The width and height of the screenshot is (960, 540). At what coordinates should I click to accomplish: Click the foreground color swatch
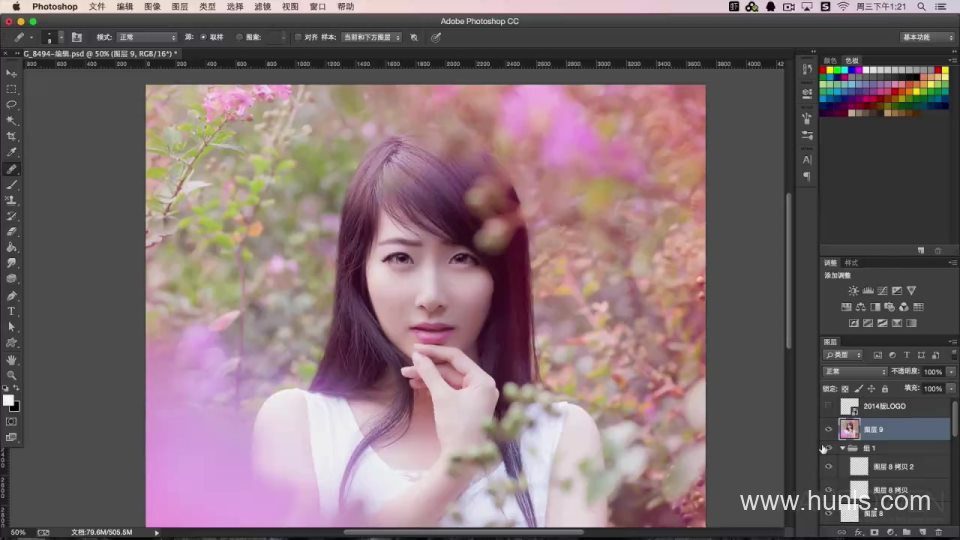pos(8,400)
